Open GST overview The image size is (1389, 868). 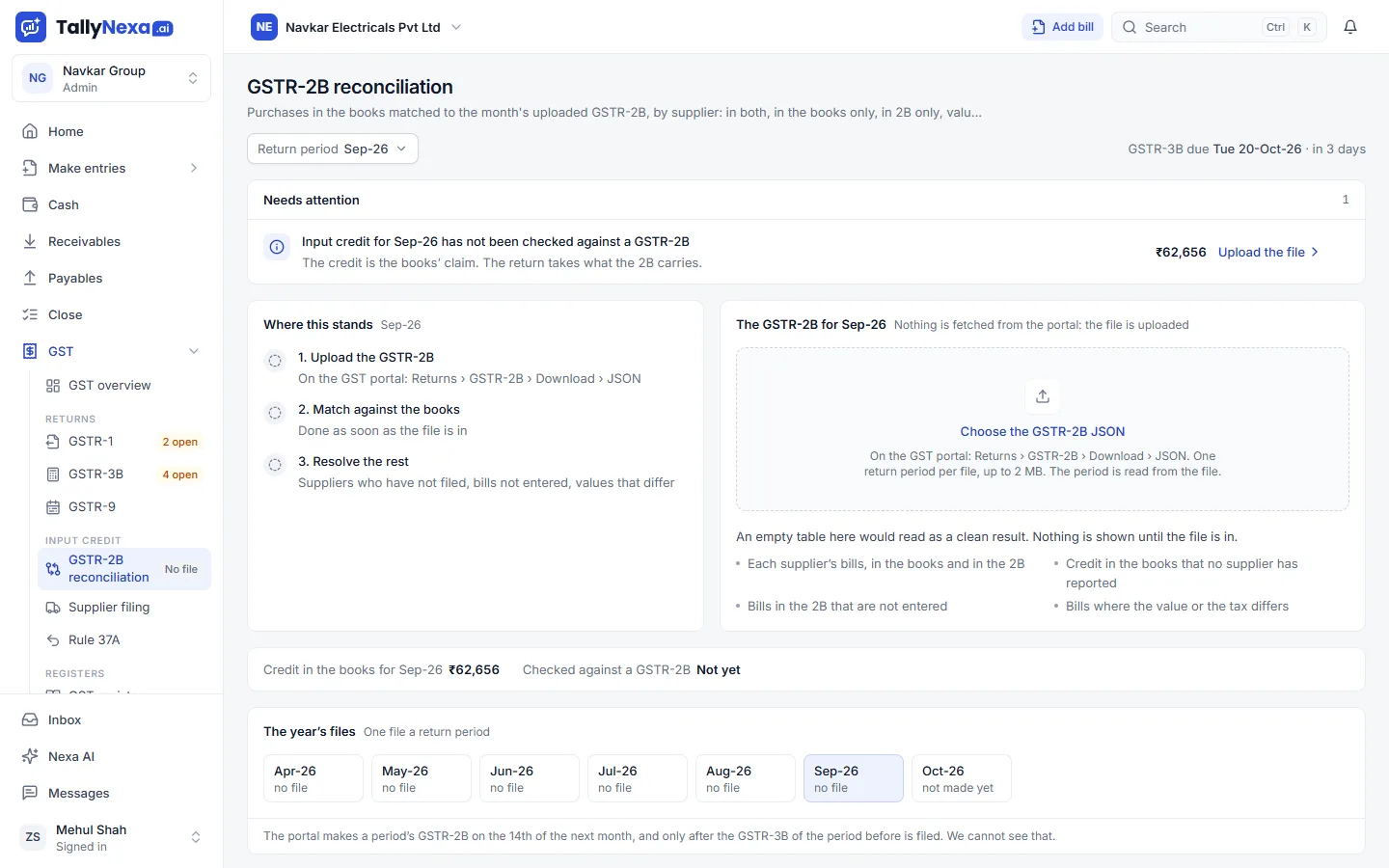(x=123, y=385)
